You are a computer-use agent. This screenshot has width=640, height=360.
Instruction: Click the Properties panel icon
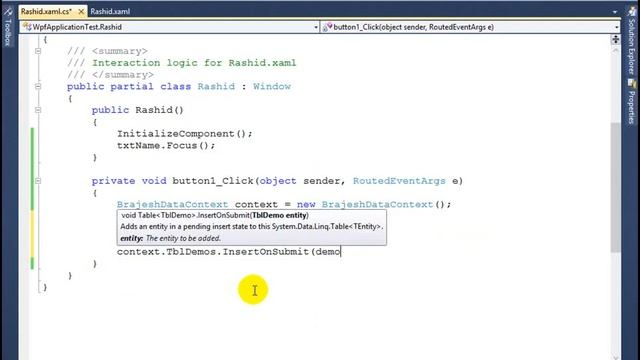click(x=632, y=83)
